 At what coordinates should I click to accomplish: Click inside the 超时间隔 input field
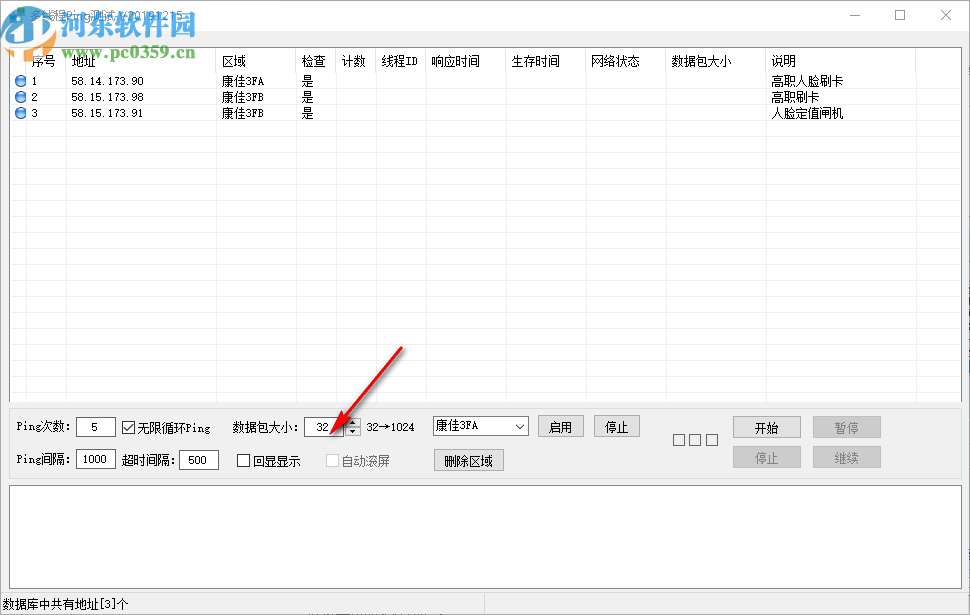click(x=197, y=459)
